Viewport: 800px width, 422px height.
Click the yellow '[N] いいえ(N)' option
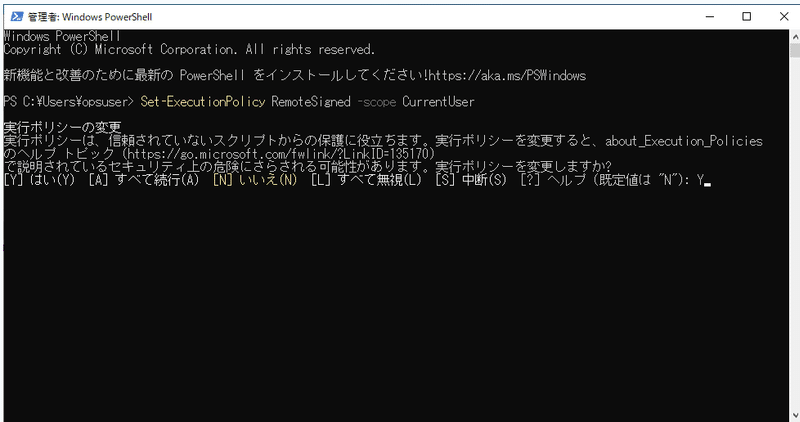(x=255, y=180)
